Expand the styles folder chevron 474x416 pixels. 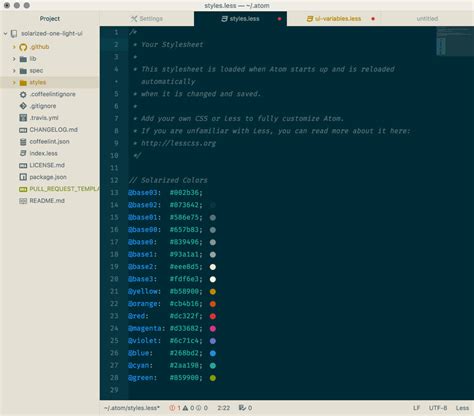pos(14,82)
